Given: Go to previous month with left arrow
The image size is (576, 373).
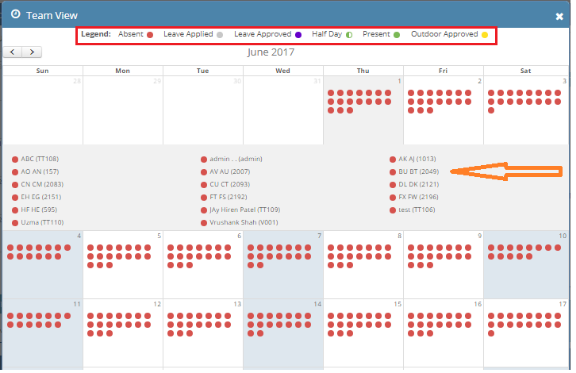Looking at the screenshot, I should (x=12, y=52).
